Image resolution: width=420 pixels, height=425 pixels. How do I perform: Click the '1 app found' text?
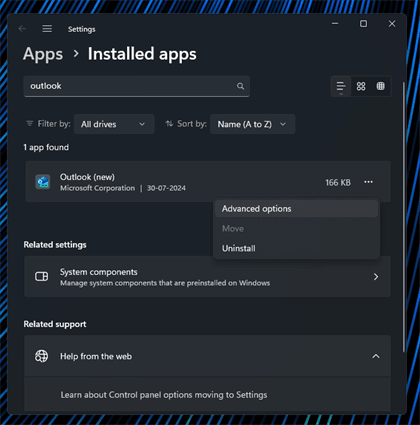point(46,147)
